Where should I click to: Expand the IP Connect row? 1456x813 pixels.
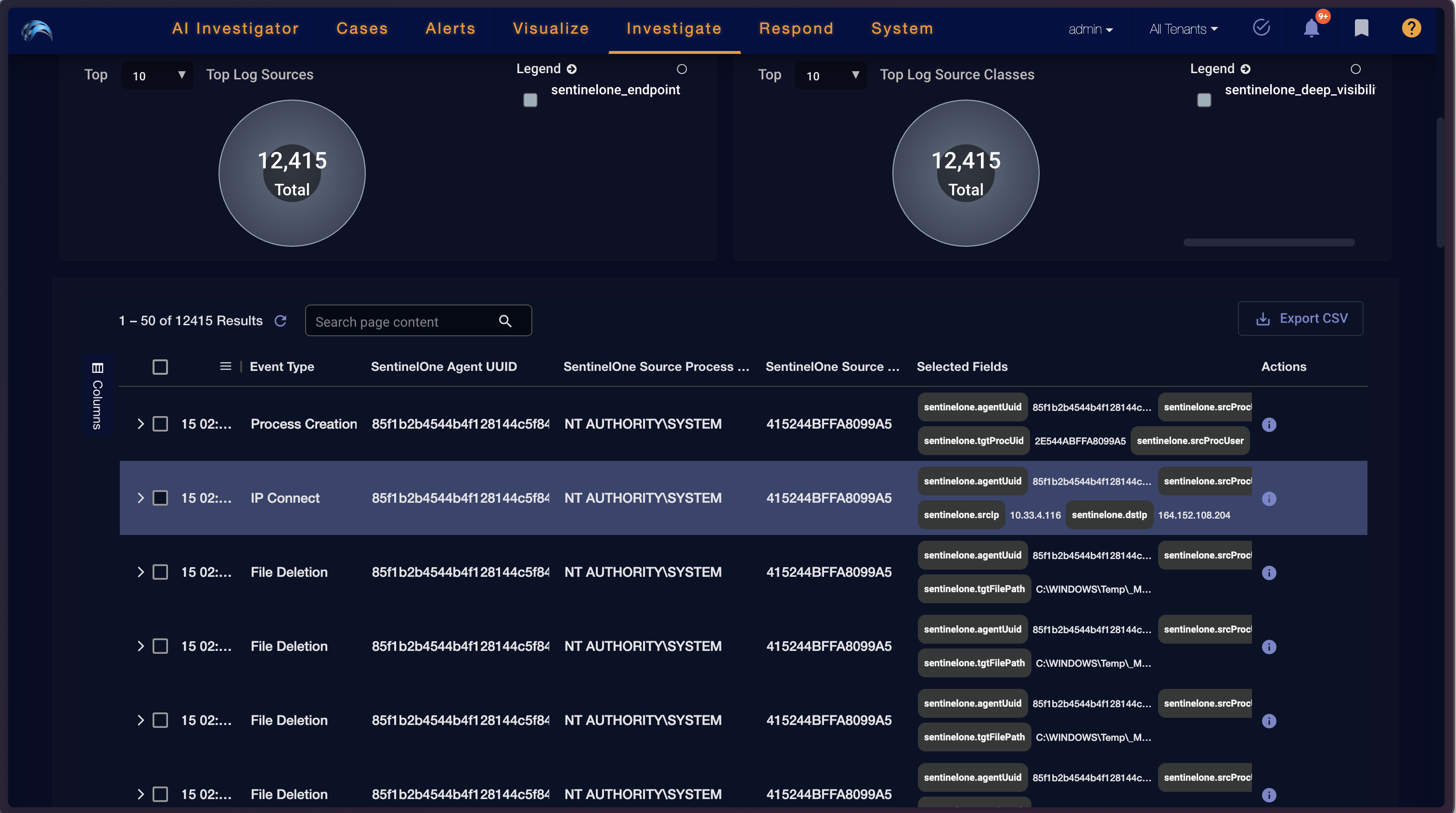point(140,498)
